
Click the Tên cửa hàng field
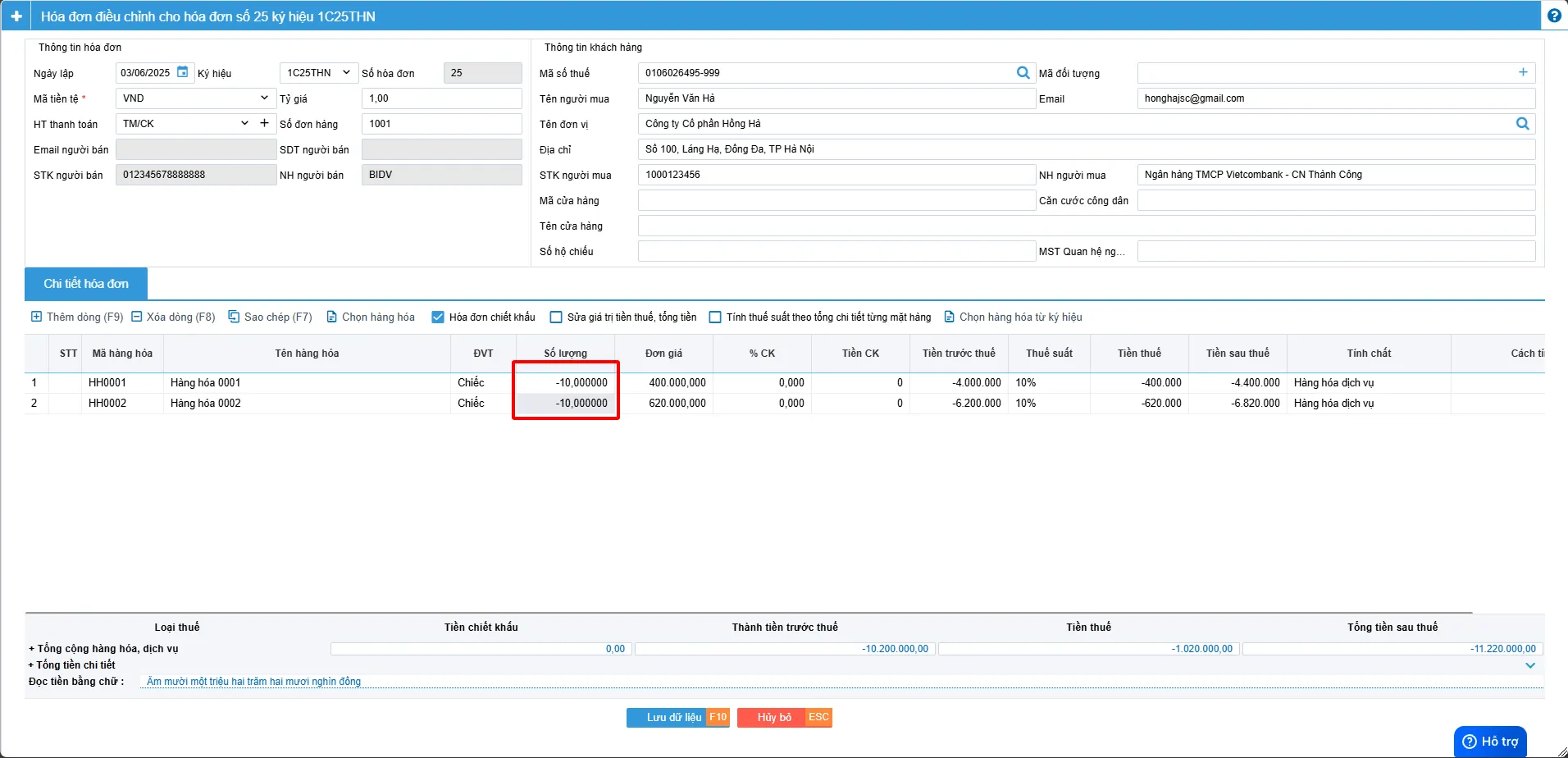(1087, 226)
